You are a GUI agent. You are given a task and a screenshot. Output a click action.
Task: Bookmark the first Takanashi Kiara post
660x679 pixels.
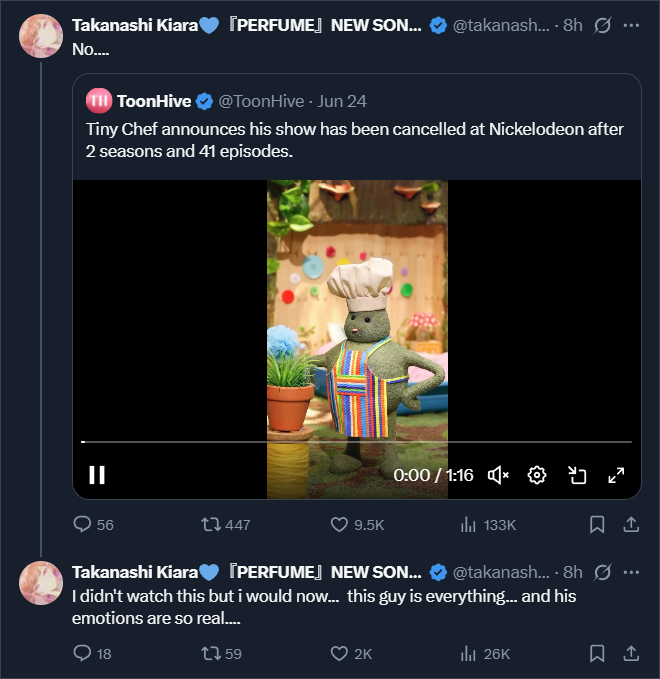(597, 524)
